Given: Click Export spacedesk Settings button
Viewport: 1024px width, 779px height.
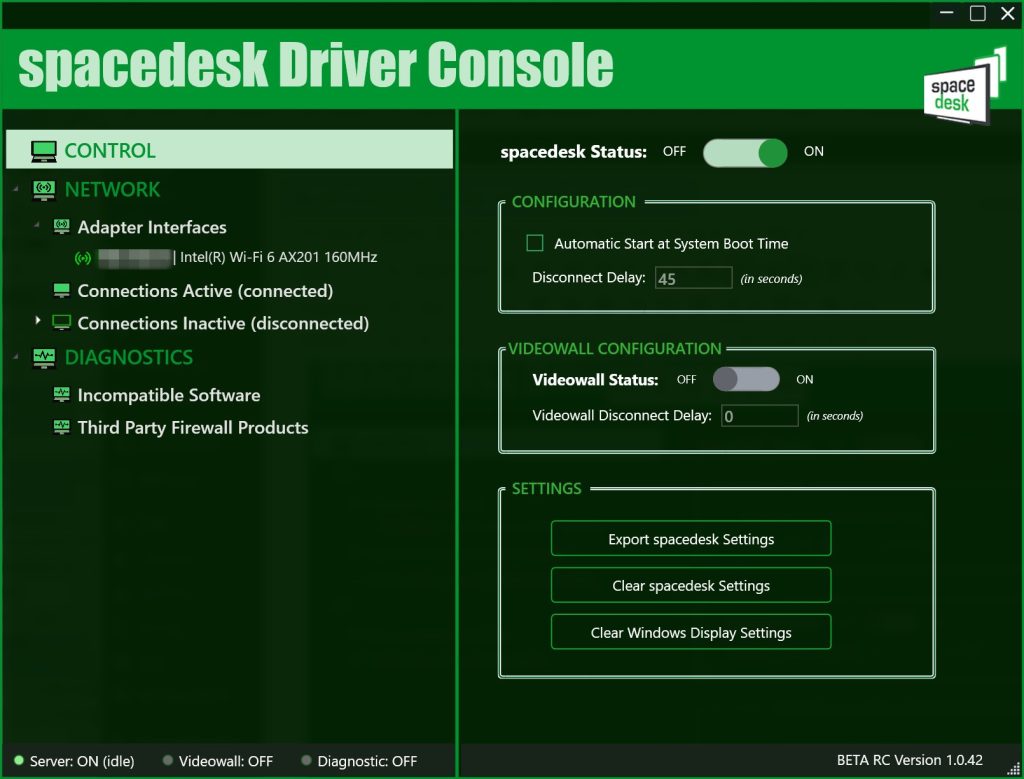Looking at the screenshot, I should [x=691, y=539].
